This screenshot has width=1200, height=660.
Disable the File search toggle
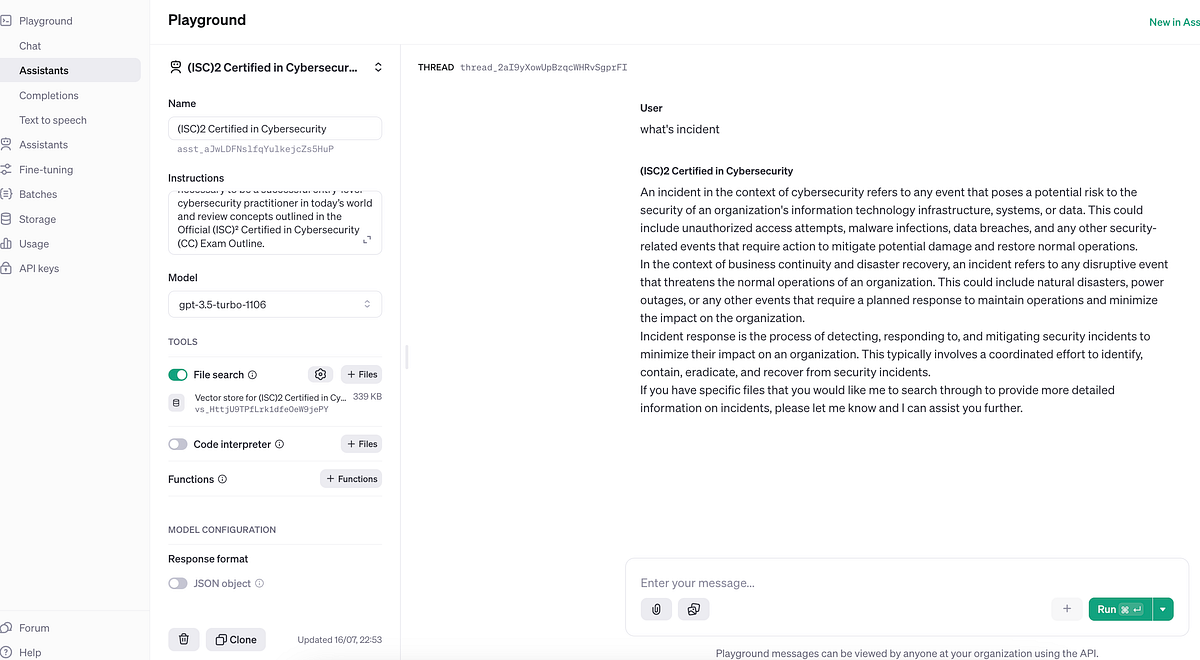tap(178, 374)
